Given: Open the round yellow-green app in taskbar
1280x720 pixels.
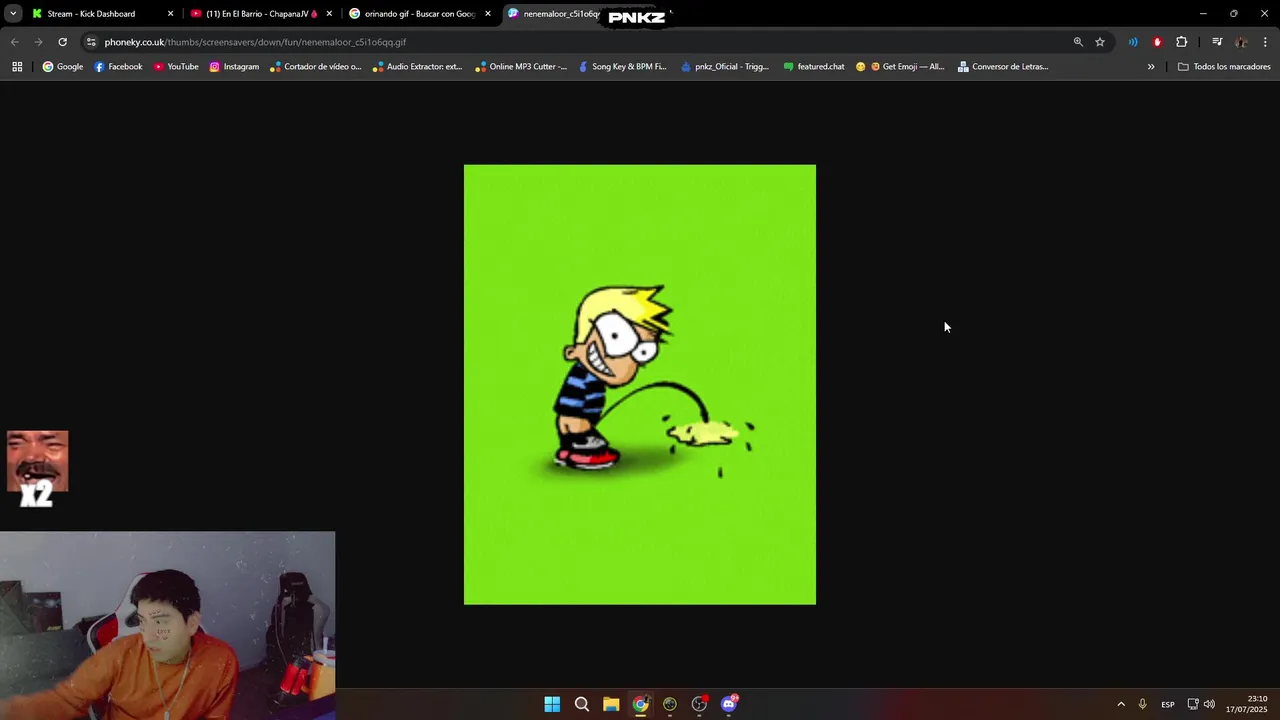Looking at the screenshot, I should tap(670, 704).
